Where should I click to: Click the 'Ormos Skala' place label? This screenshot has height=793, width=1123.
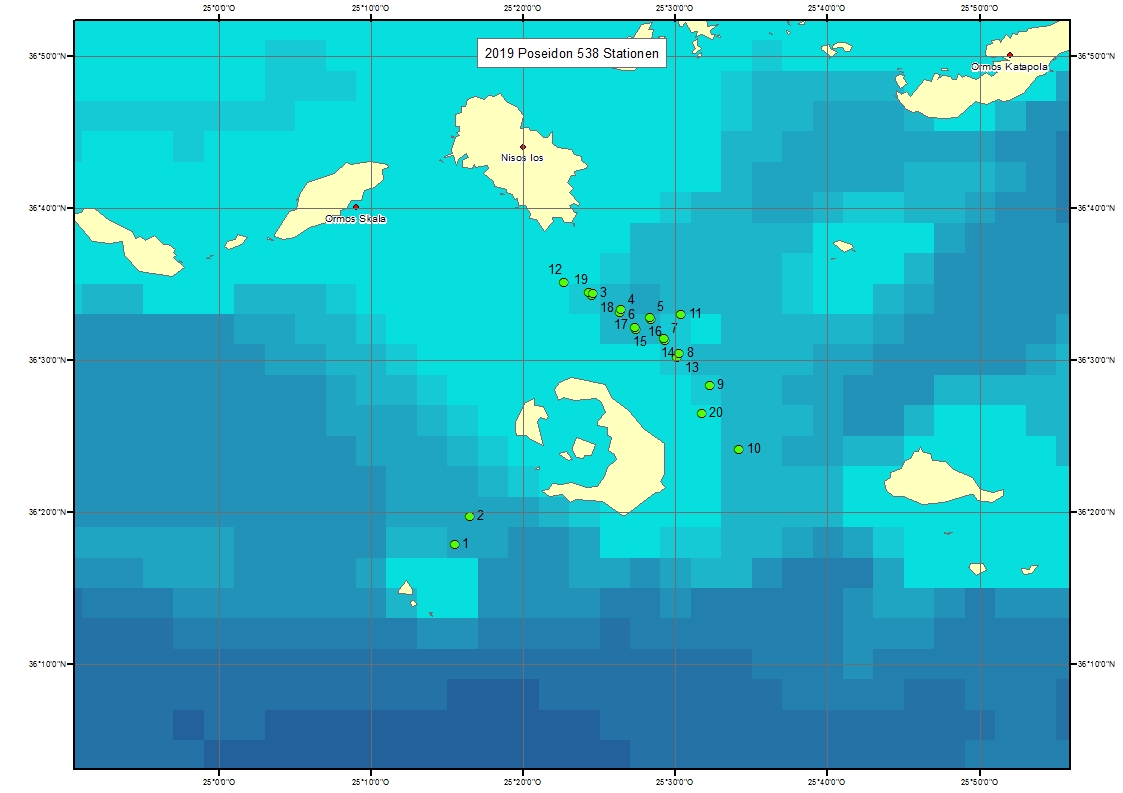tap(355, 218)
